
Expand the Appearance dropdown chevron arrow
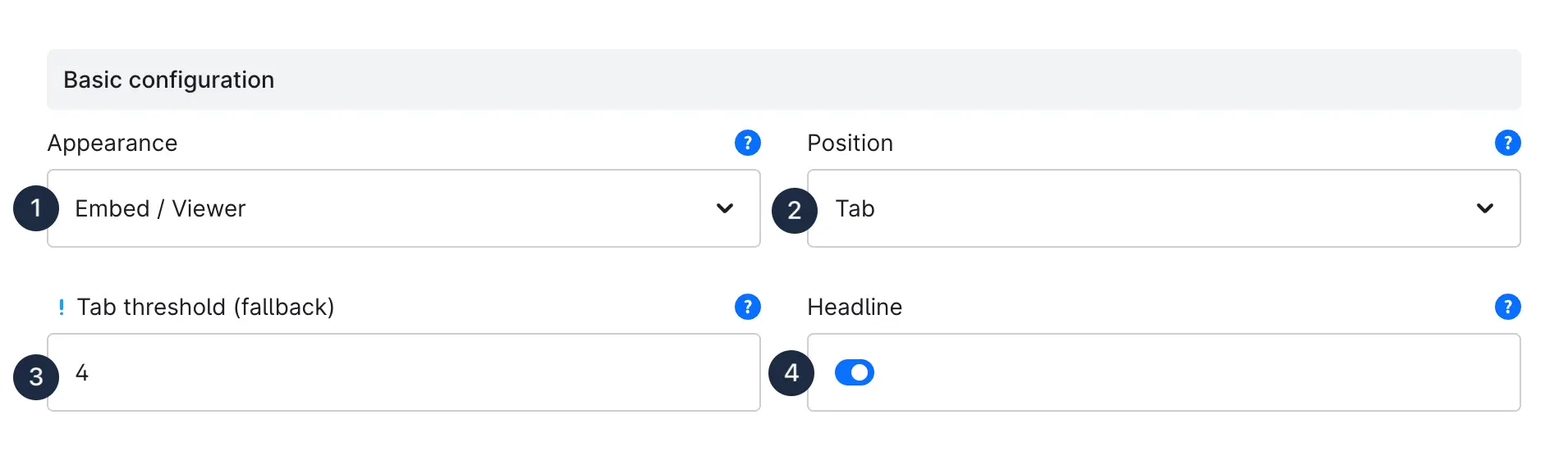pyautogui.click(x=724, y=208)
